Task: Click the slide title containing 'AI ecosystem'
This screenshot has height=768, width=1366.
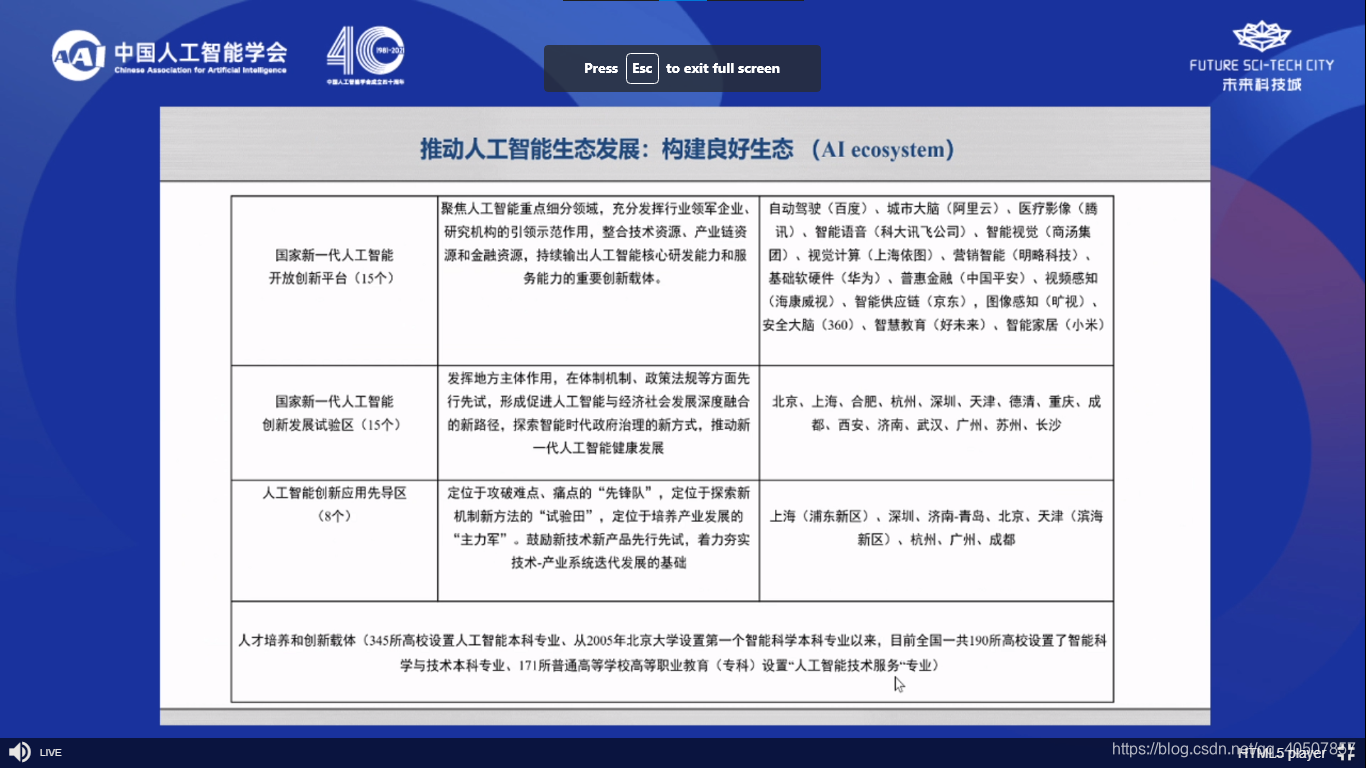Action: pos(687,149)
